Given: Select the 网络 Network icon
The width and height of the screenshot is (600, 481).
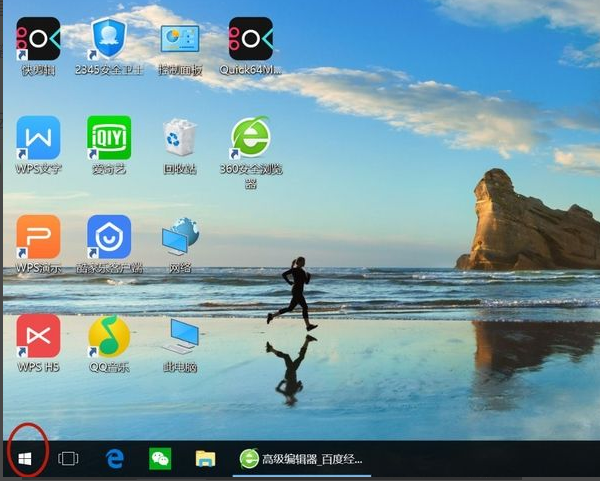Looking at the screenshot, I should pyautogui.click(x=180, y=237).
